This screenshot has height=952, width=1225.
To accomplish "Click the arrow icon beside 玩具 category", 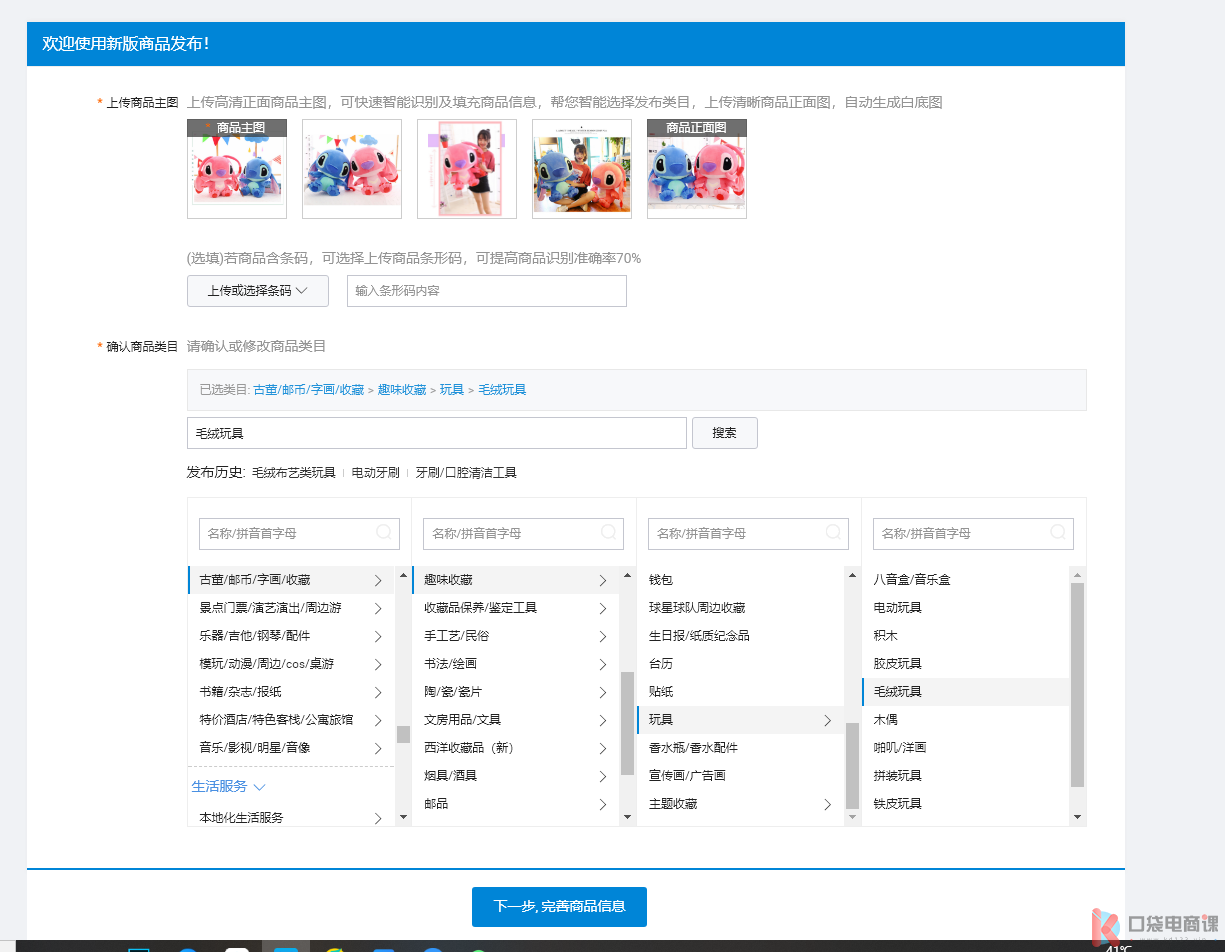I will 828,720.
